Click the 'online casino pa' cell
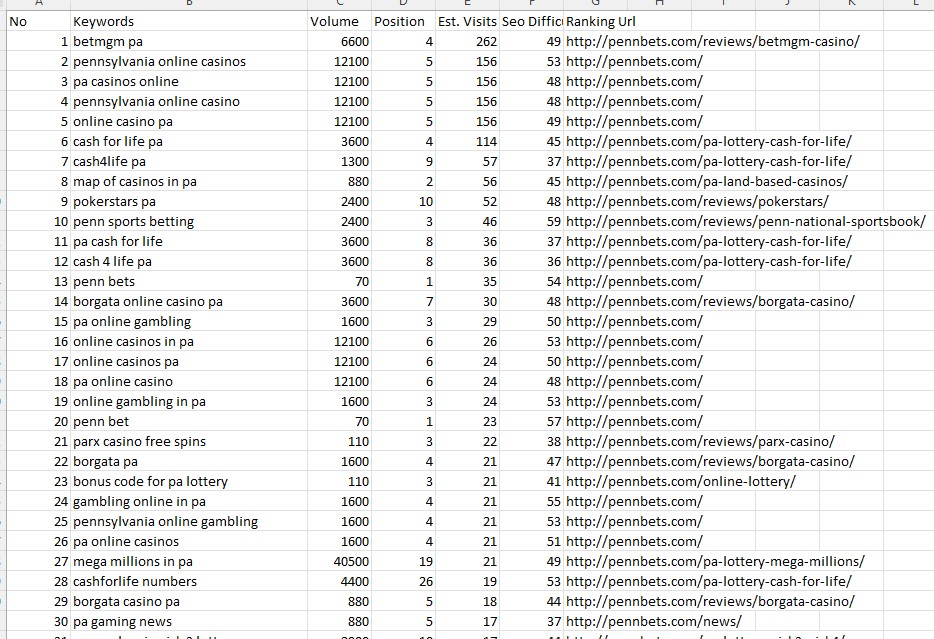 (189, 121)
